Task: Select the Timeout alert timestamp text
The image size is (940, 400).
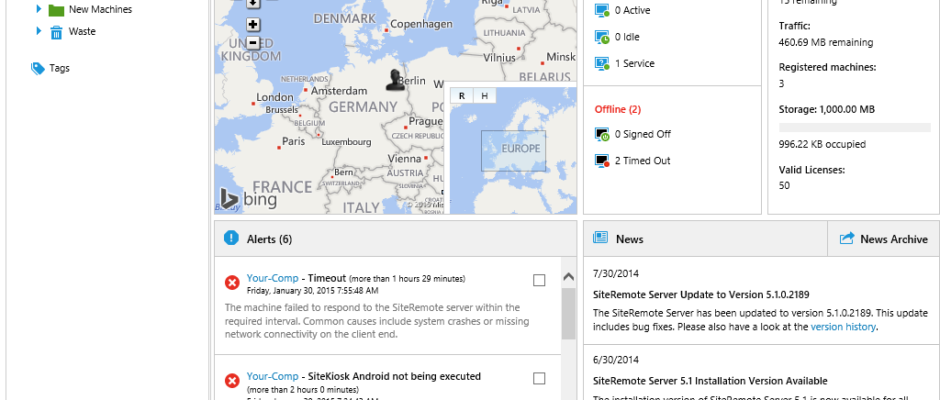Action: pyautogui.click(x=312, y=291)
